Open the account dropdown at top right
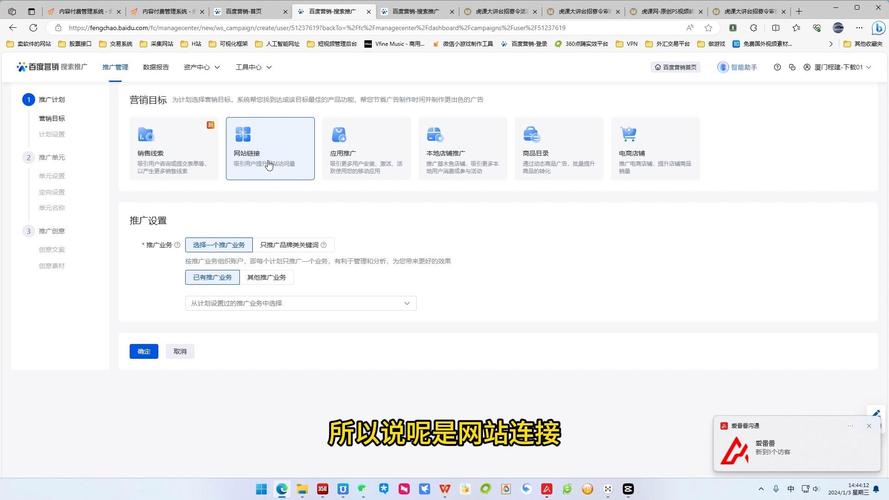The image size is (889, 500). (x=837, y=67)
